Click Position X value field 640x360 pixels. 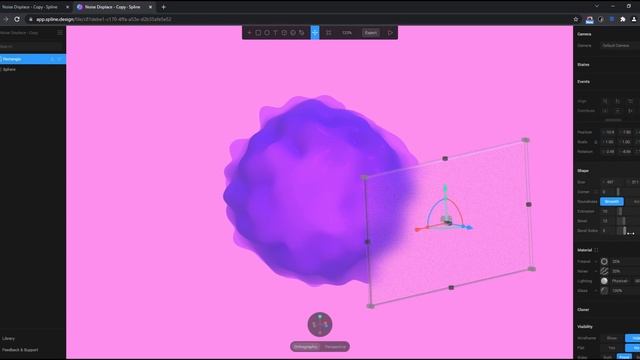click(609, 132)
